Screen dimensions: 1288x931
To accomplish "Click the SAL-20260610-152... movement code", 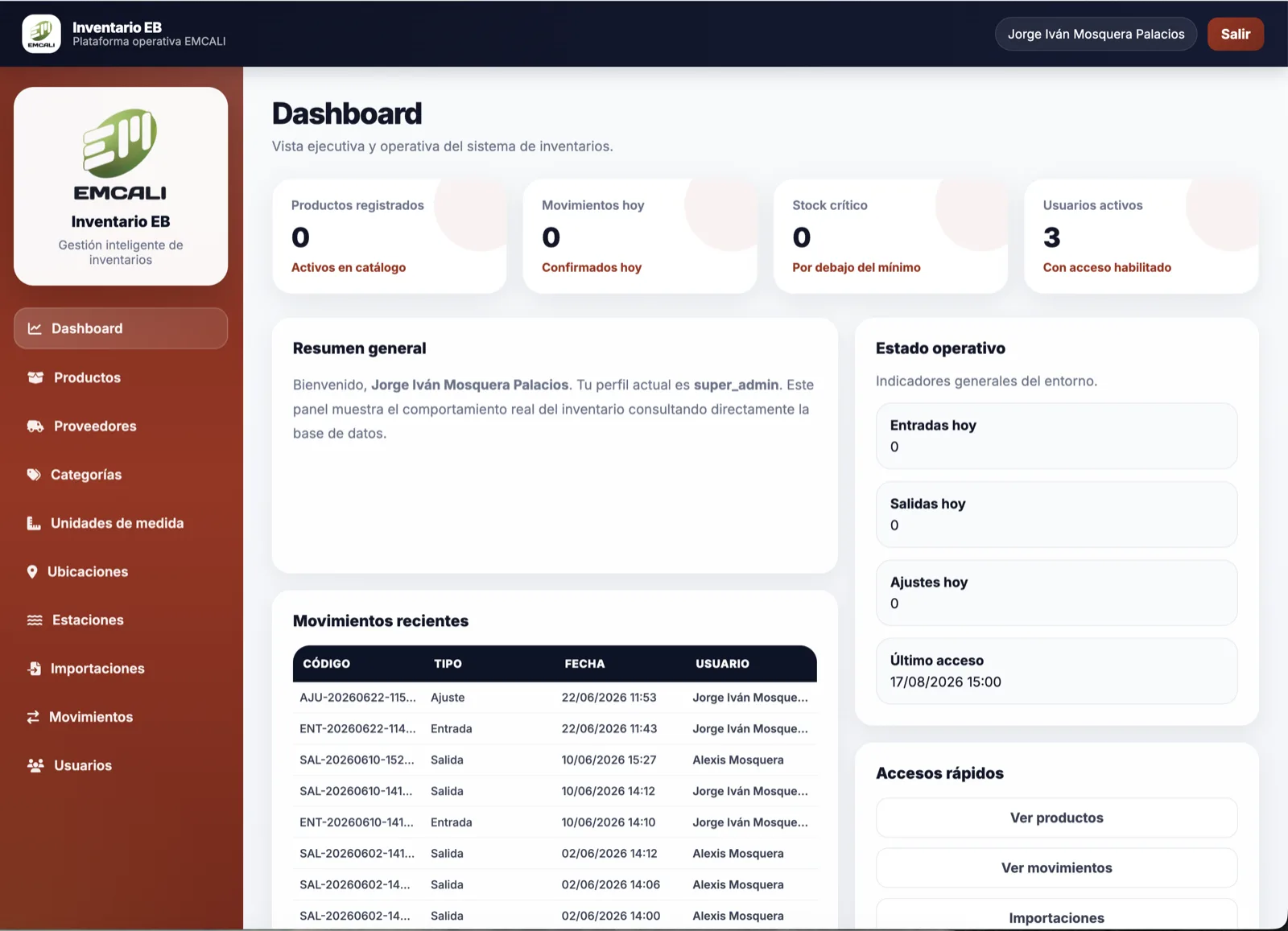I will coord(357,760).
